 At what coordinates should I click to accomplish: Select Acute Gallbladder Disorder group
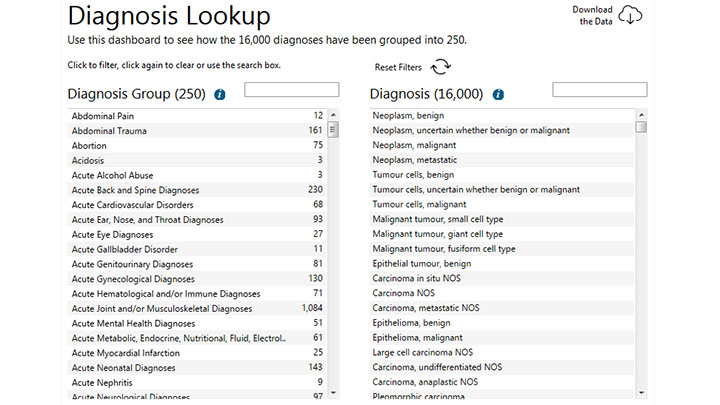point(197,249)
